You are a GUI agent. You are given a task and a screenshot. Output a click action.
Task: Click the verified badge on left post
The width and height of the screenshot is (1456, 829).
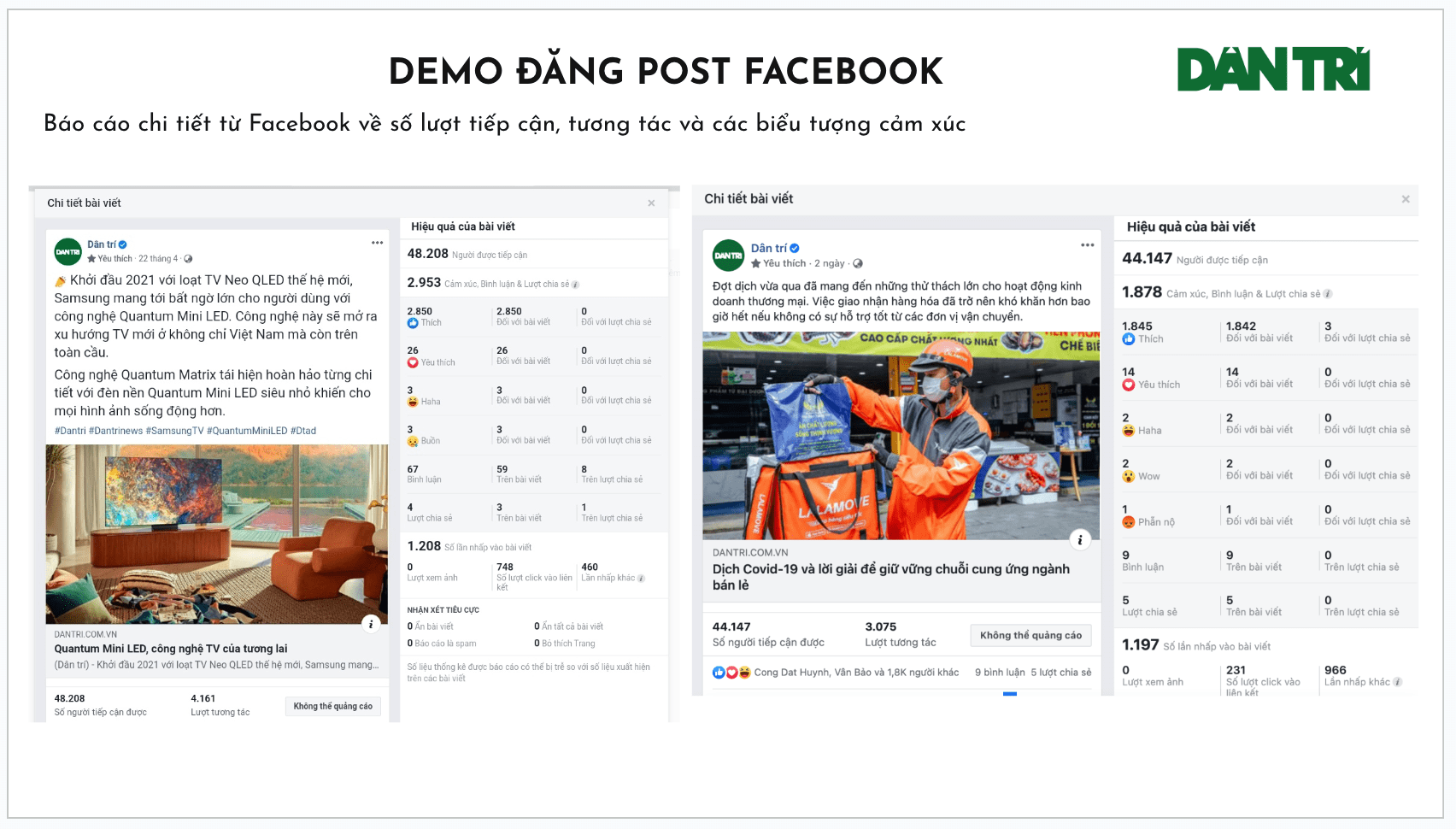click(x=123, y=244)
